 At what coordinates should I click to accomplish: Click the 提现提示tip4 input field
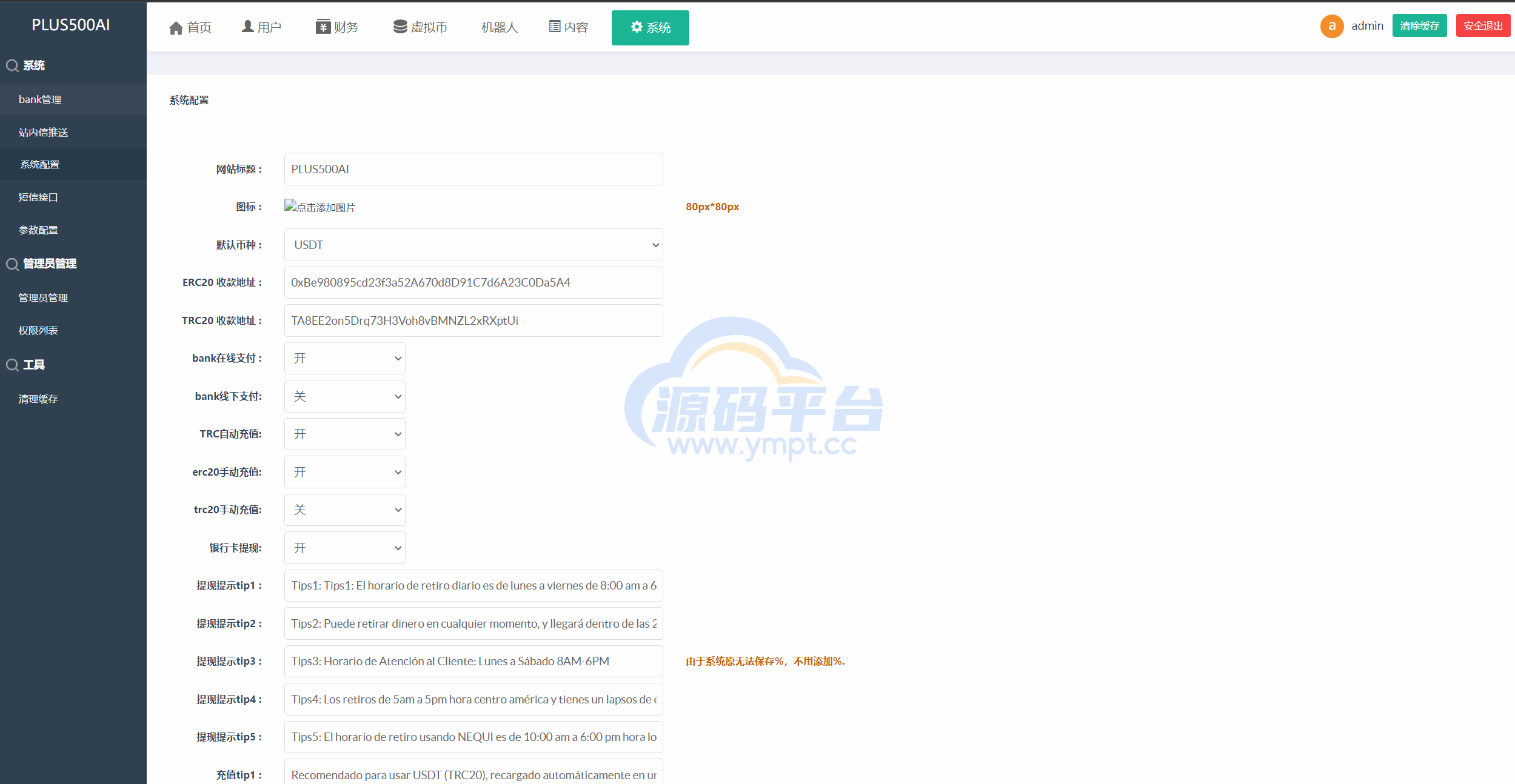(x=473, y=699)
